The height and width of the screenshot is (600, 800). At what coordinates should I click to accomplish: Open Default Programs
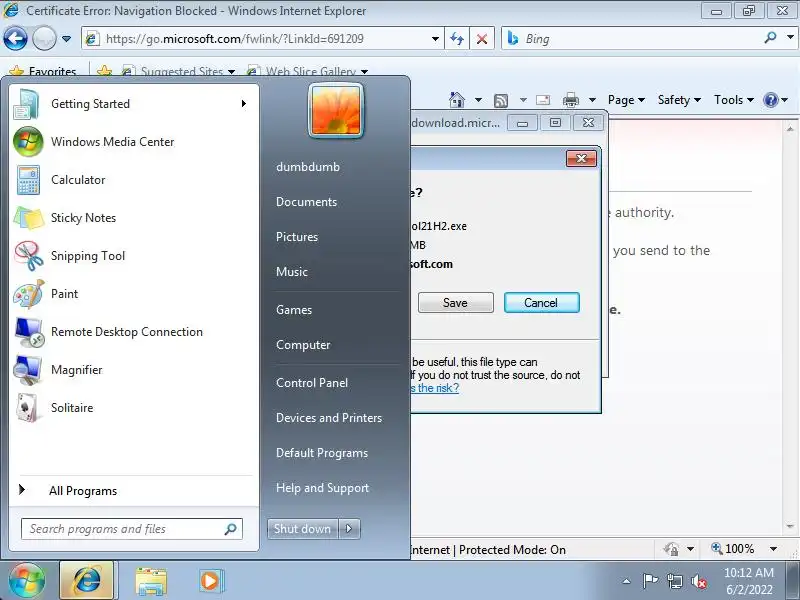pos(322,453)
